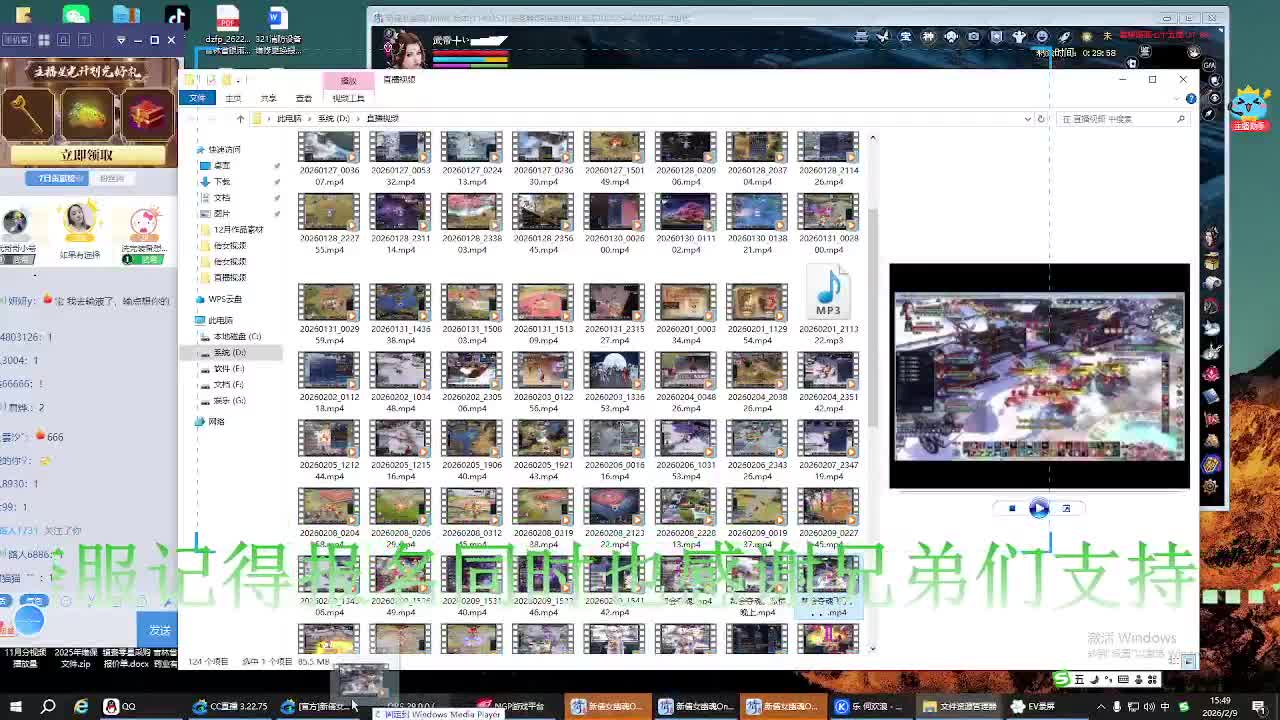Open the PDF file on the desktop
This screenshot has width=1280, height=720.
pyautogui.click(x=227, y=28)
